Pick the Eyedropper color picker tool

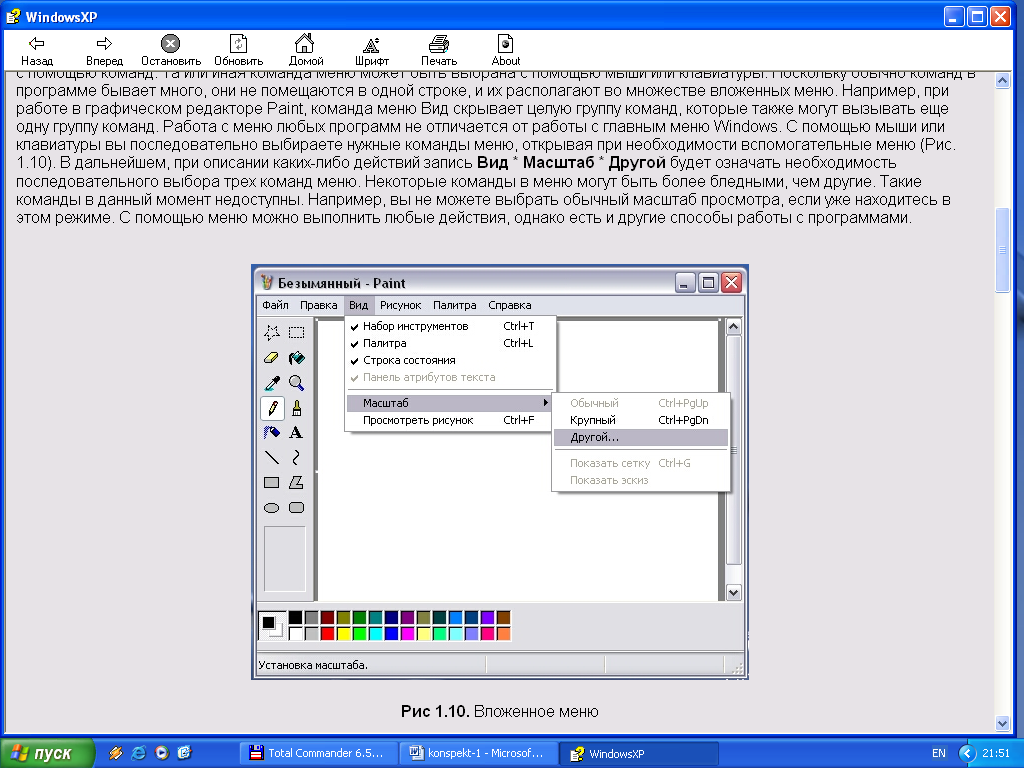(x=272, y=383)
